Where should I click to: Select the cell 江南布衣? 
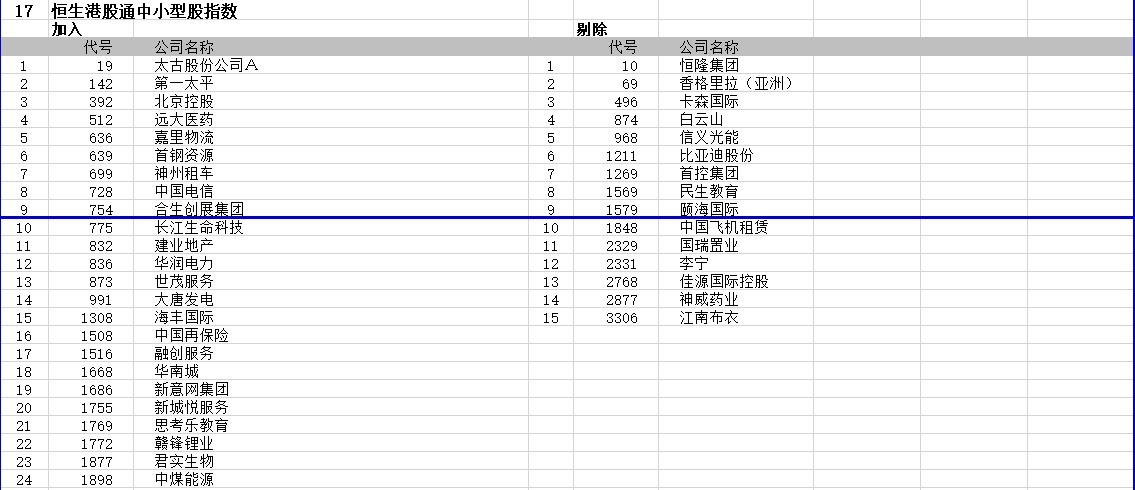[x=709, y=318]
